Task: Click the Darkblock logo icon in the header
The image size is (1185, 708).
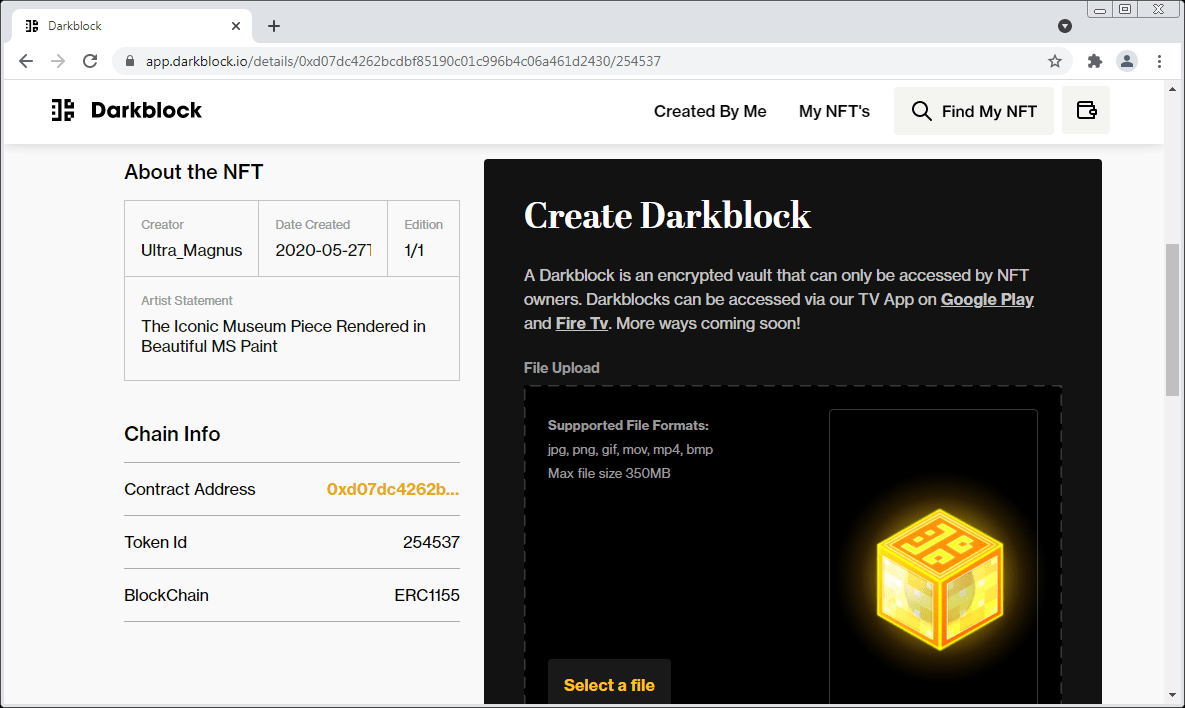Action: click(x=63, y=110)
